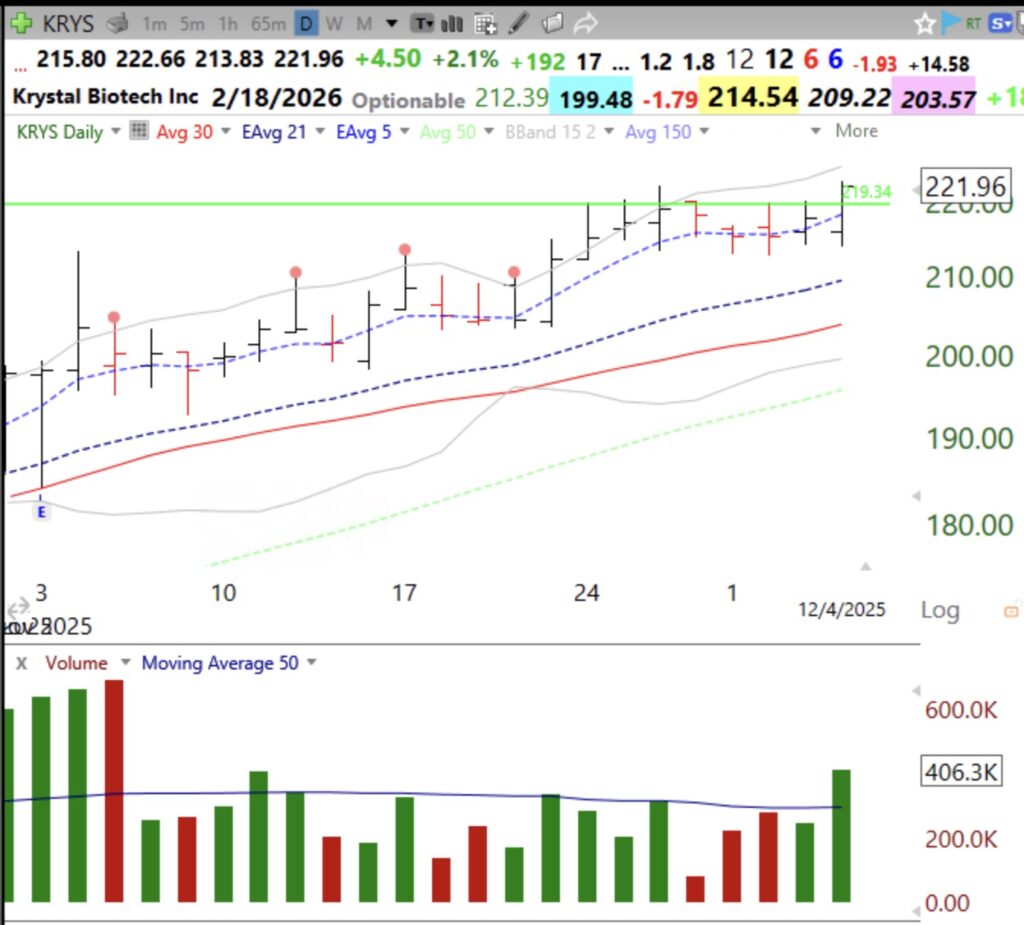
Task: Open a new symbol with the green plus icon
Action: pos(20,22)
